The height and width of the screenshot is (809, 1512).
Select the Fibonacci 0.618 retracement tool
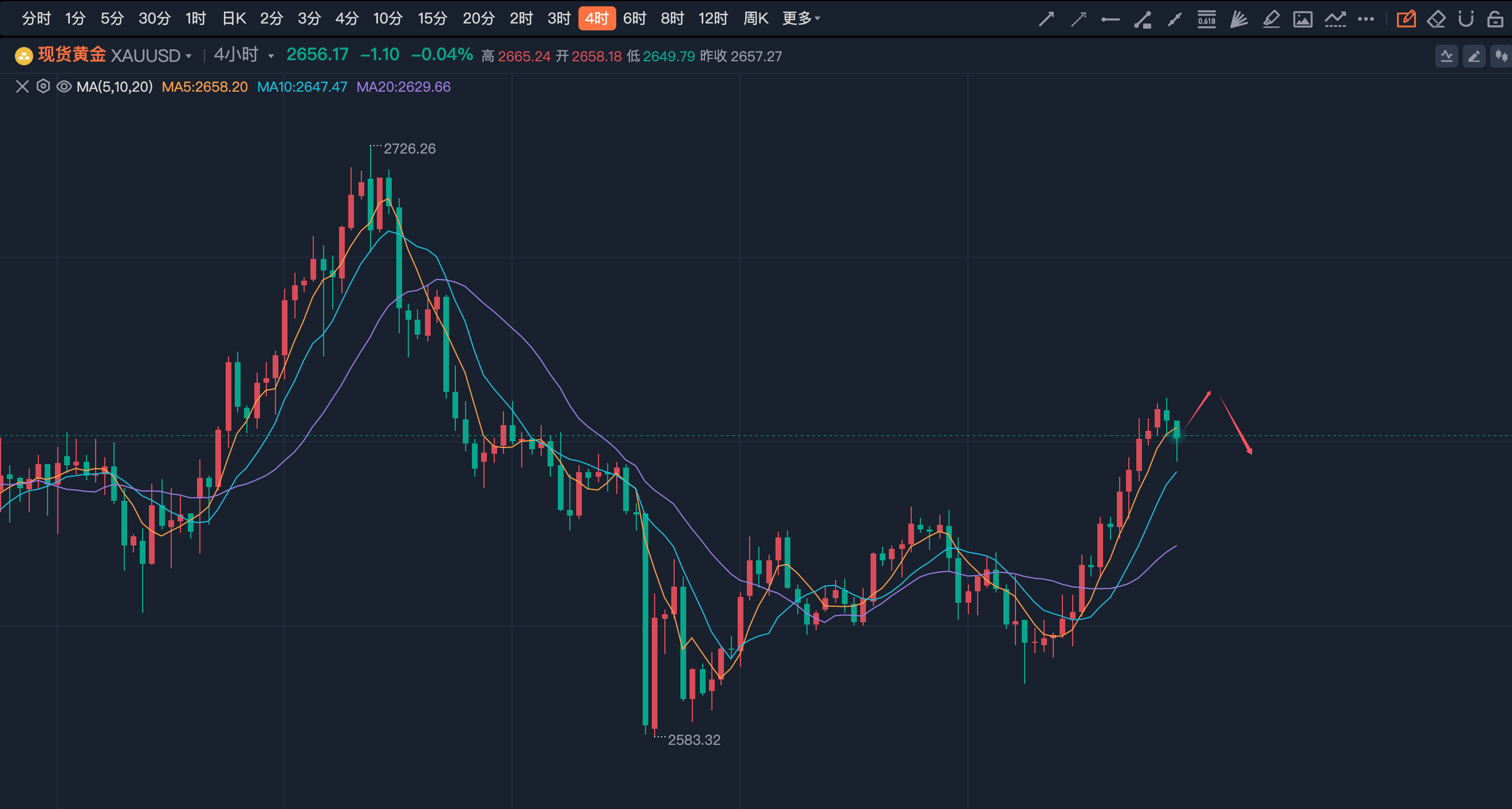1207,19
